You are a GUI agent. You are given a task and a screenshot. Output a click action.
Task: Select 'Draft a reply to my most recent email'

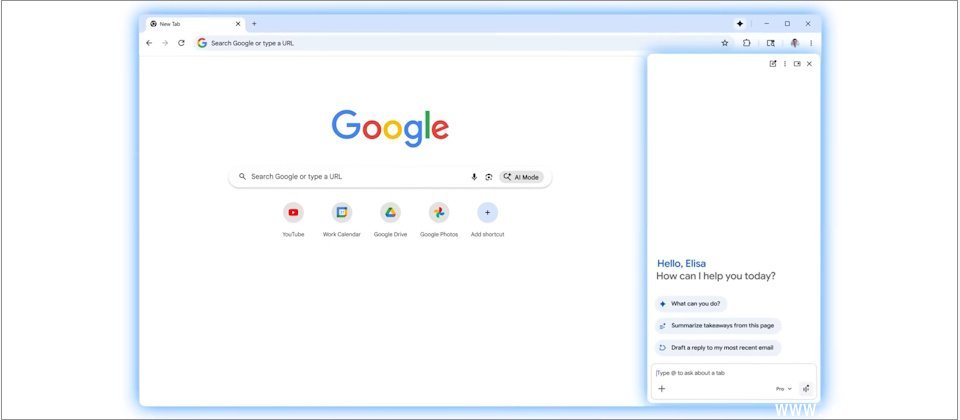point(718,347)
